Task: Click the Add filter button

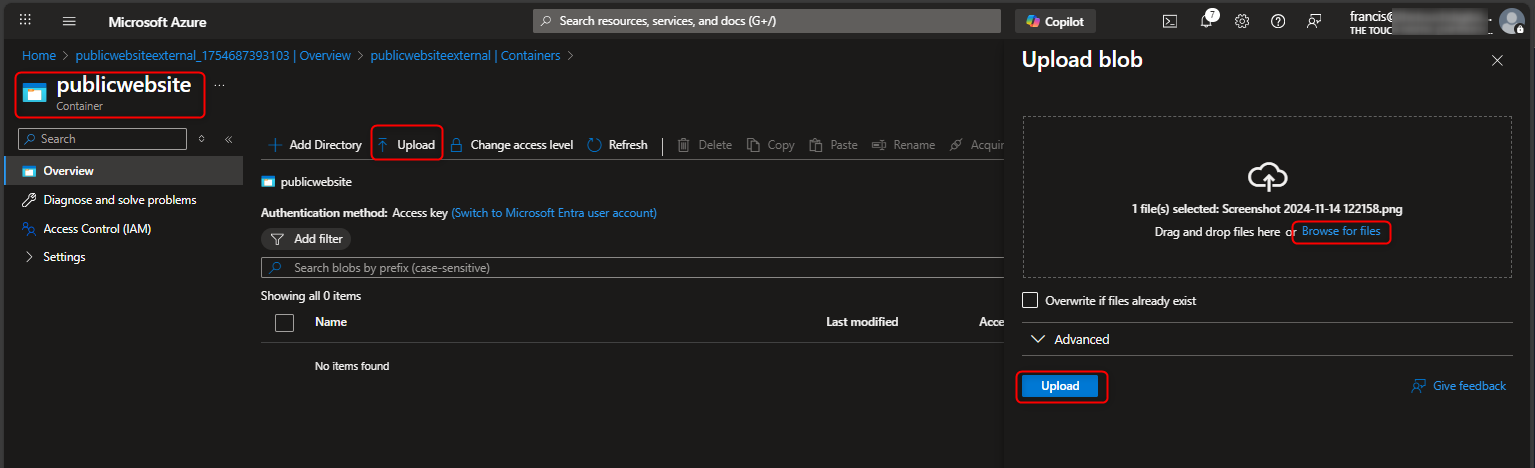Action: click(306, 239)
